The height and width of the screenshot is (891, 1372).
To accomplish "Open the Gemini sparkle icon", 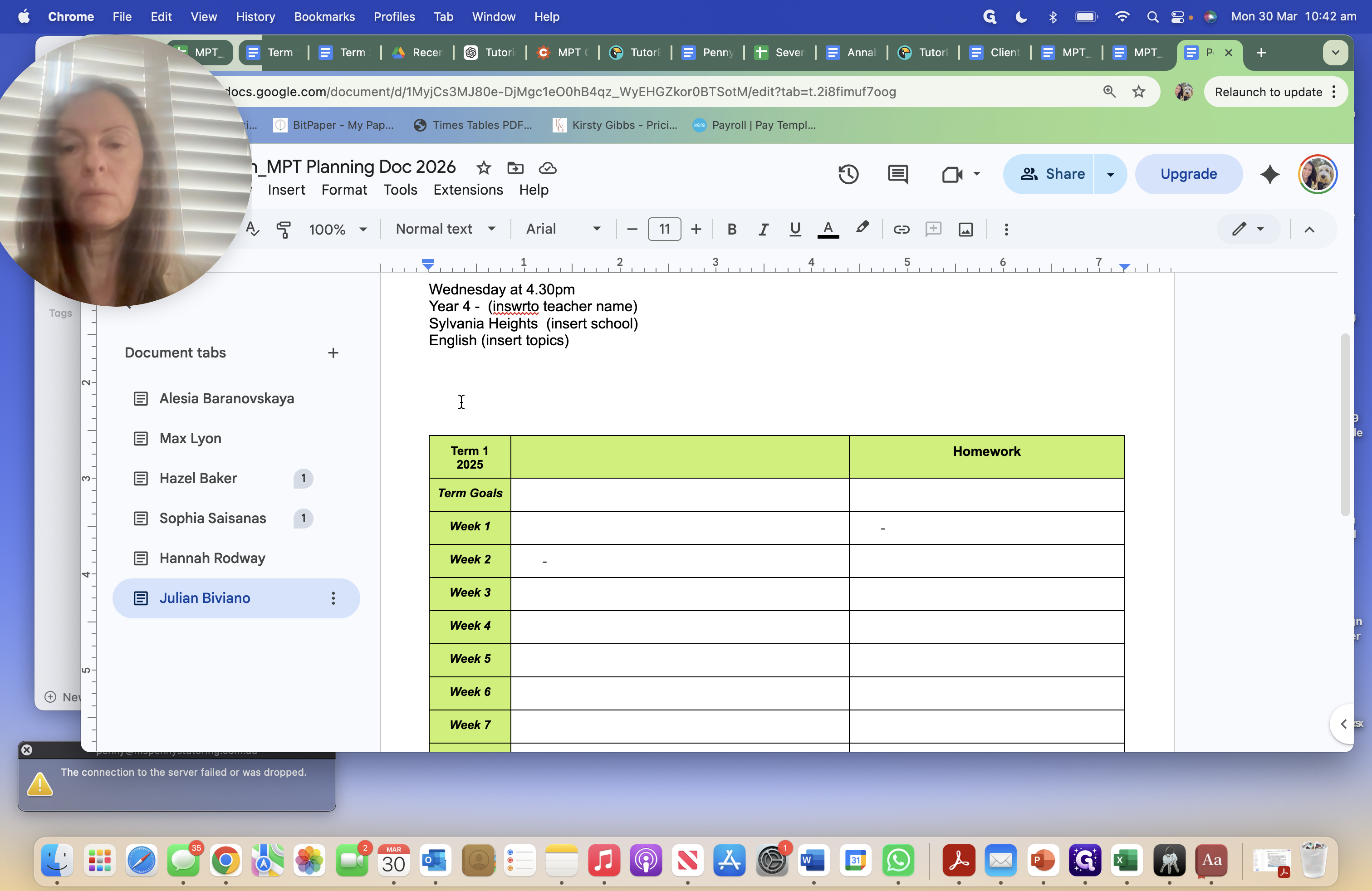I will point(1269,174).
